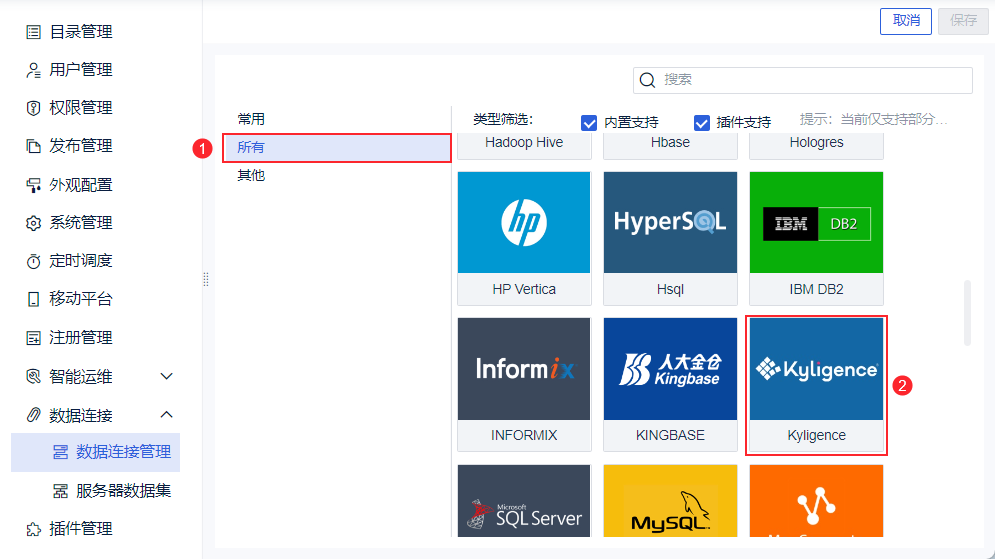Screen dimensions: 995x559
Task: Choose the Hbase label
Action: pos(670,143)
